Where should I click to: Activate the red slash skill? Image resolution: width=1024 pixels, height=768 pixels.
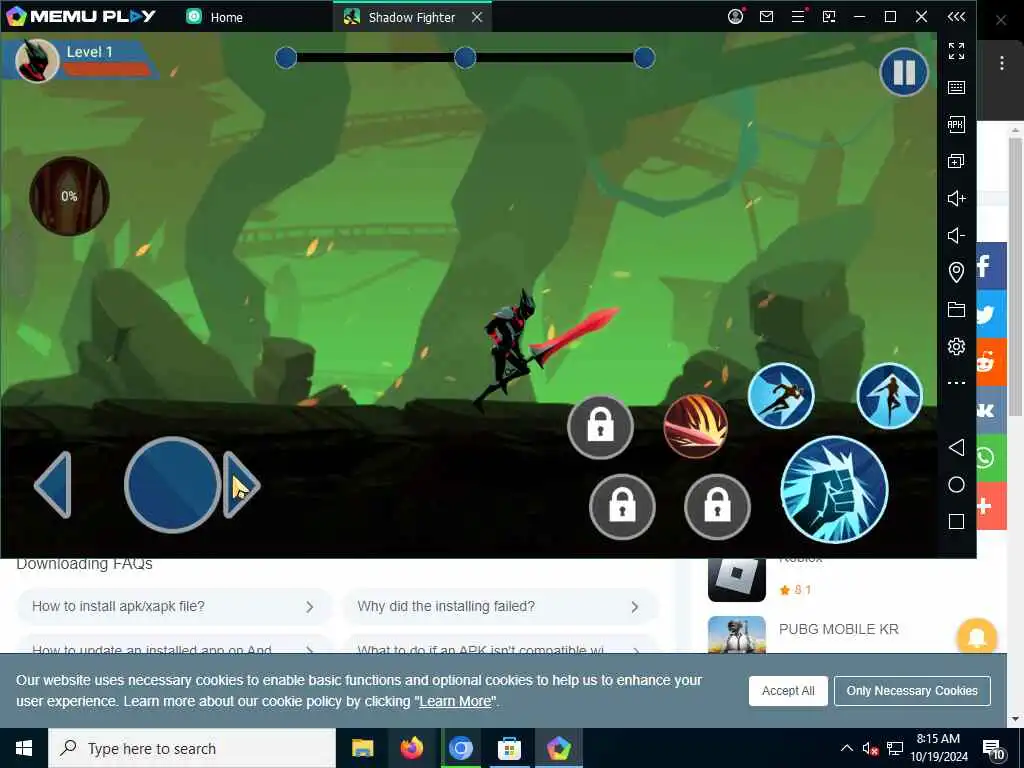(x=696, y=426)
